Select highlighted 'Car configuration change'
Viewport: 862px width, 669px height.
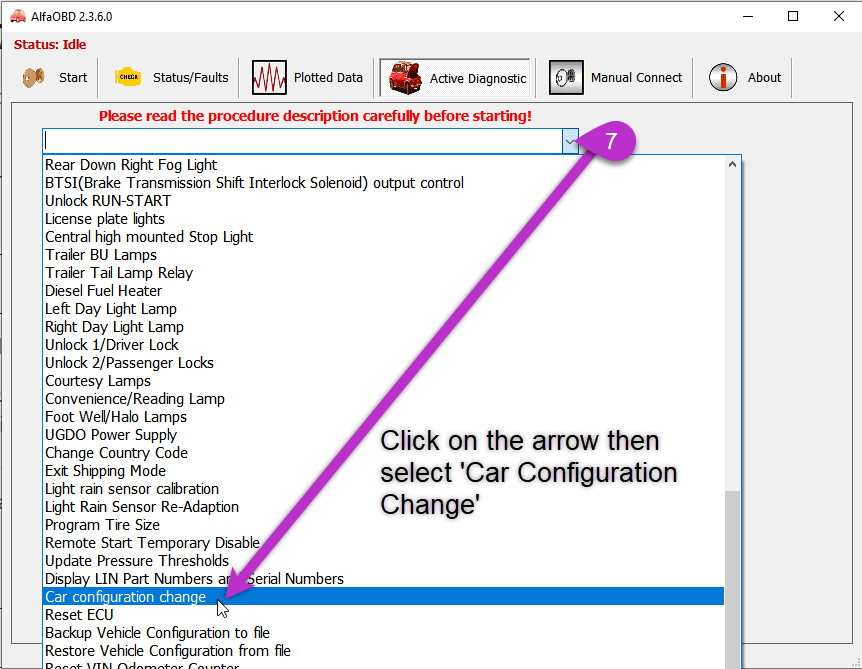point(383,597)
